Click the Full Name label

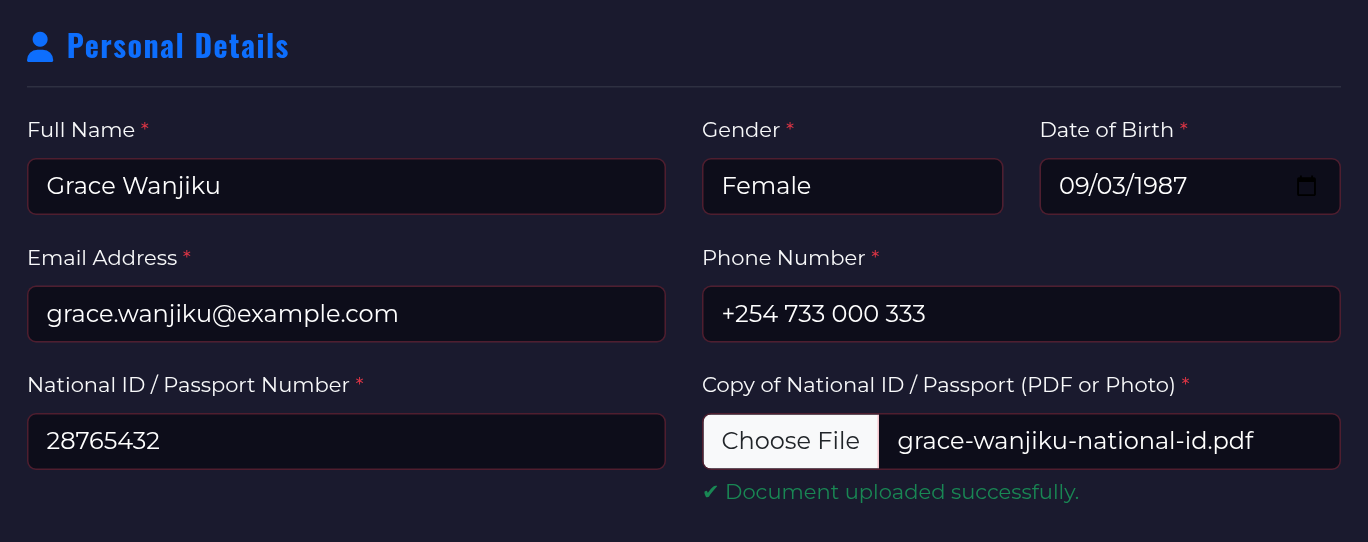(88, 130)
